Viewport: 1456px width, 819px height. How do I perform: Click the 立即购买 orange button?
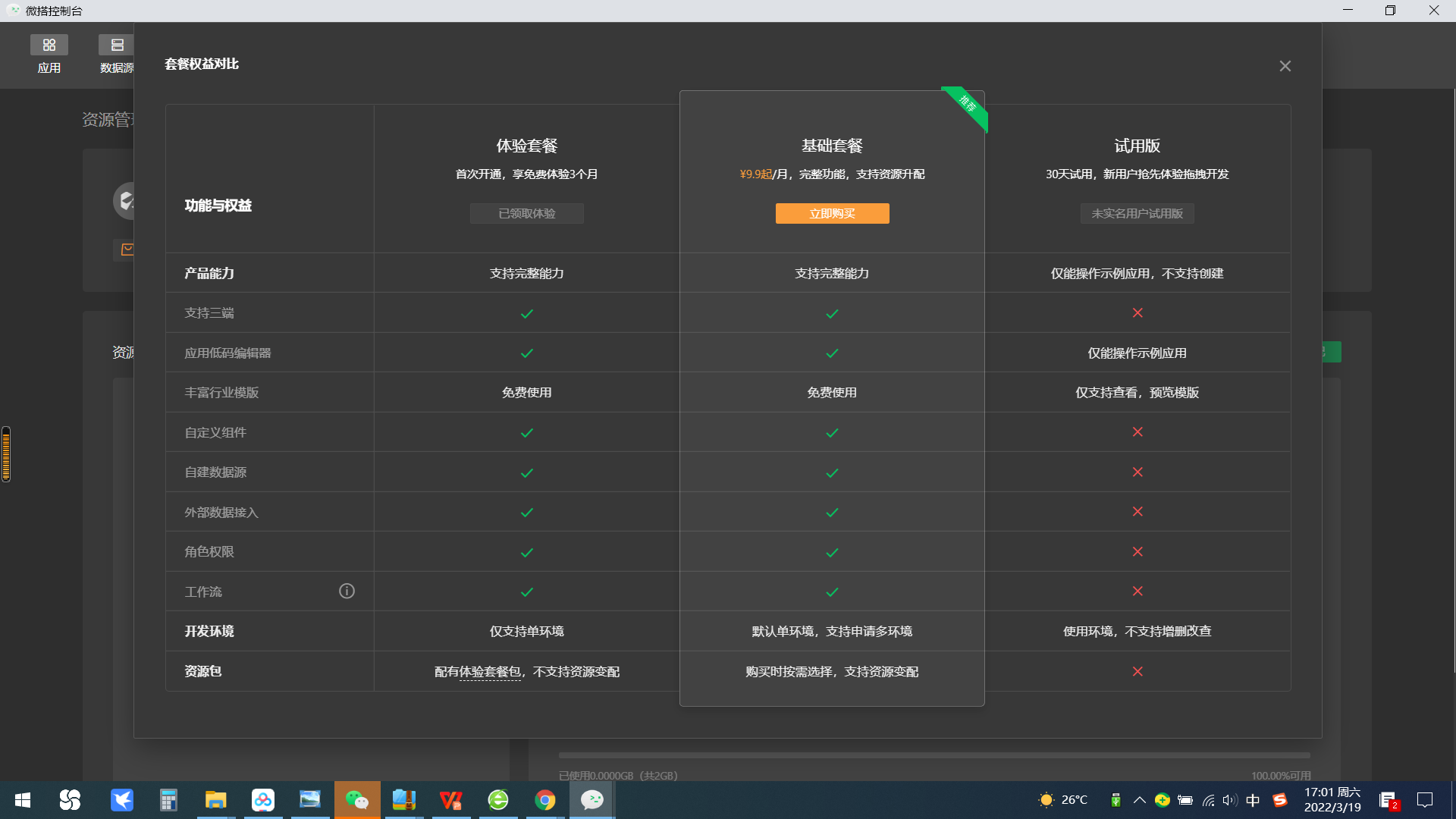pos(832,214)
